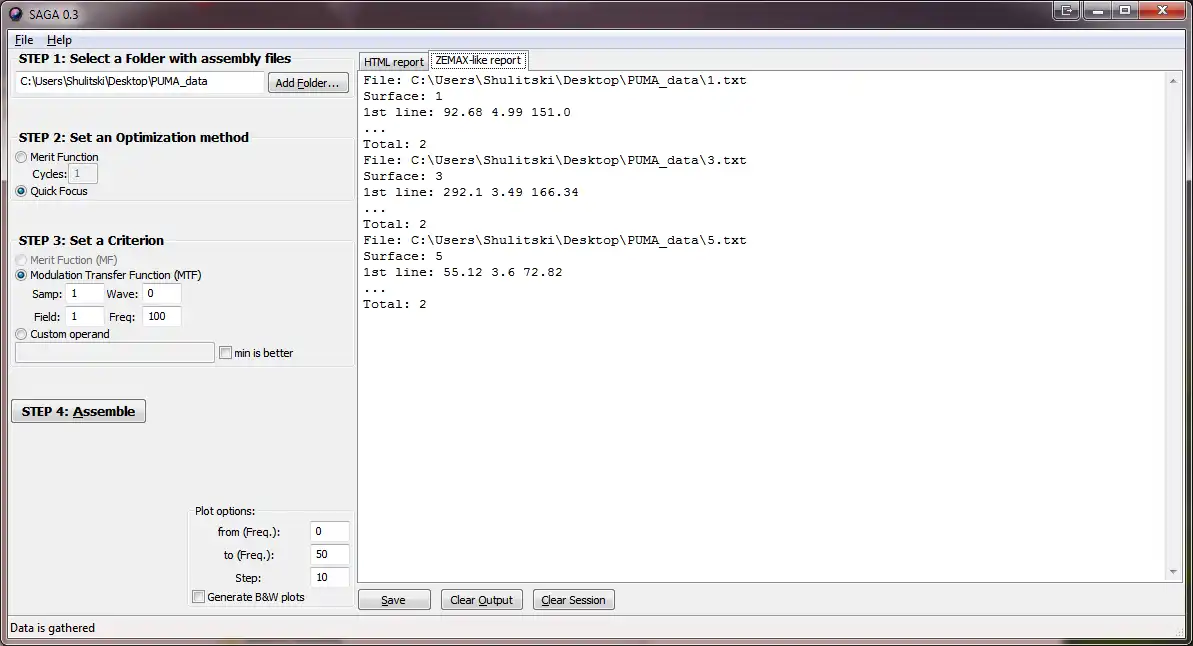The image size is (1193, 646).
Task: Click STEP 4: Assemble button
Action: pos(78,411)
